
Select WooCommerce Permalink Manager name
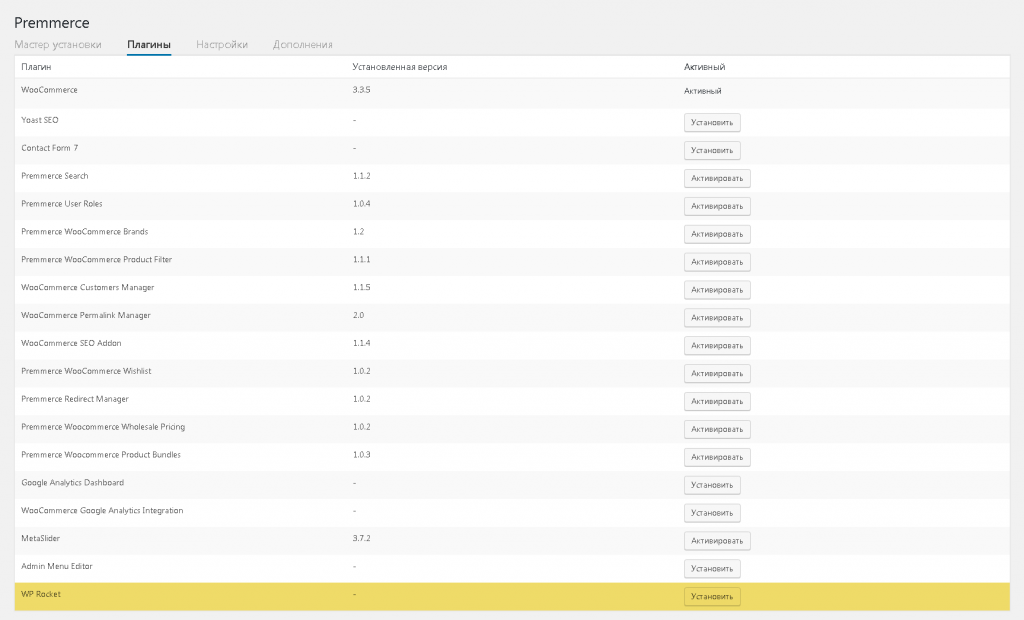[x=86, y=315]
